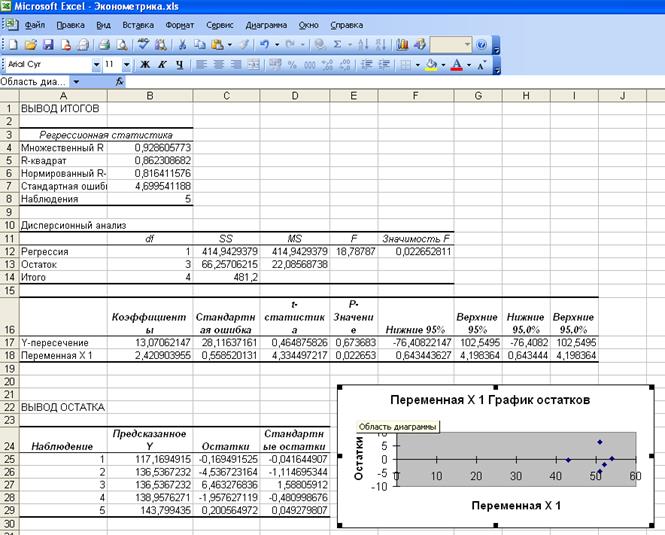Sort ascending with the A-Z icon
This screenshot has width=665, height=535.
[x=362, y=45]
